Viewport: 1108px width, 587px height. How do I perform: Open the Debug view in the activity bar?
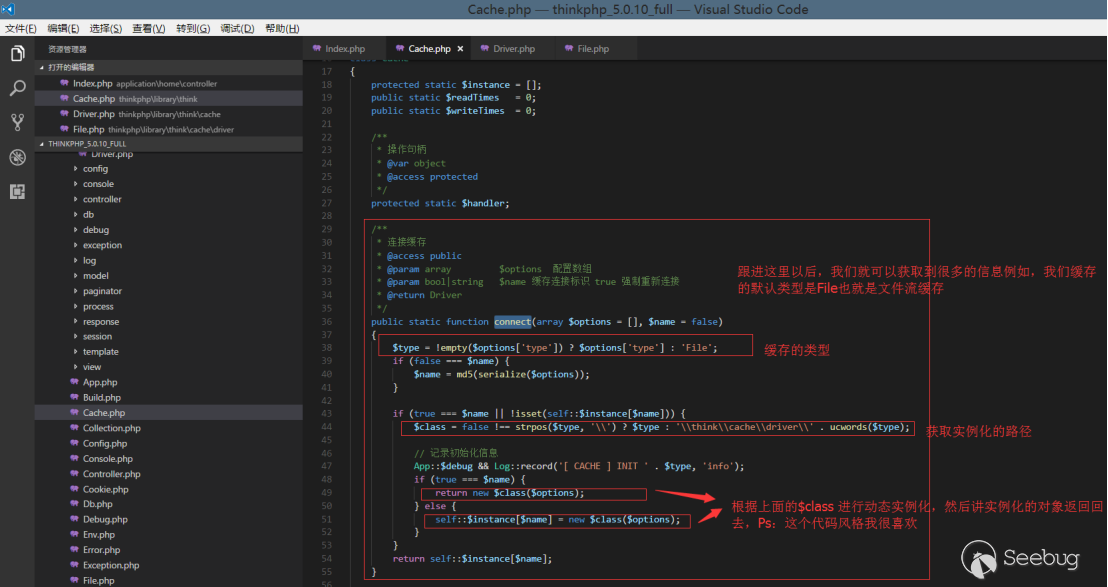coord(18,157)
